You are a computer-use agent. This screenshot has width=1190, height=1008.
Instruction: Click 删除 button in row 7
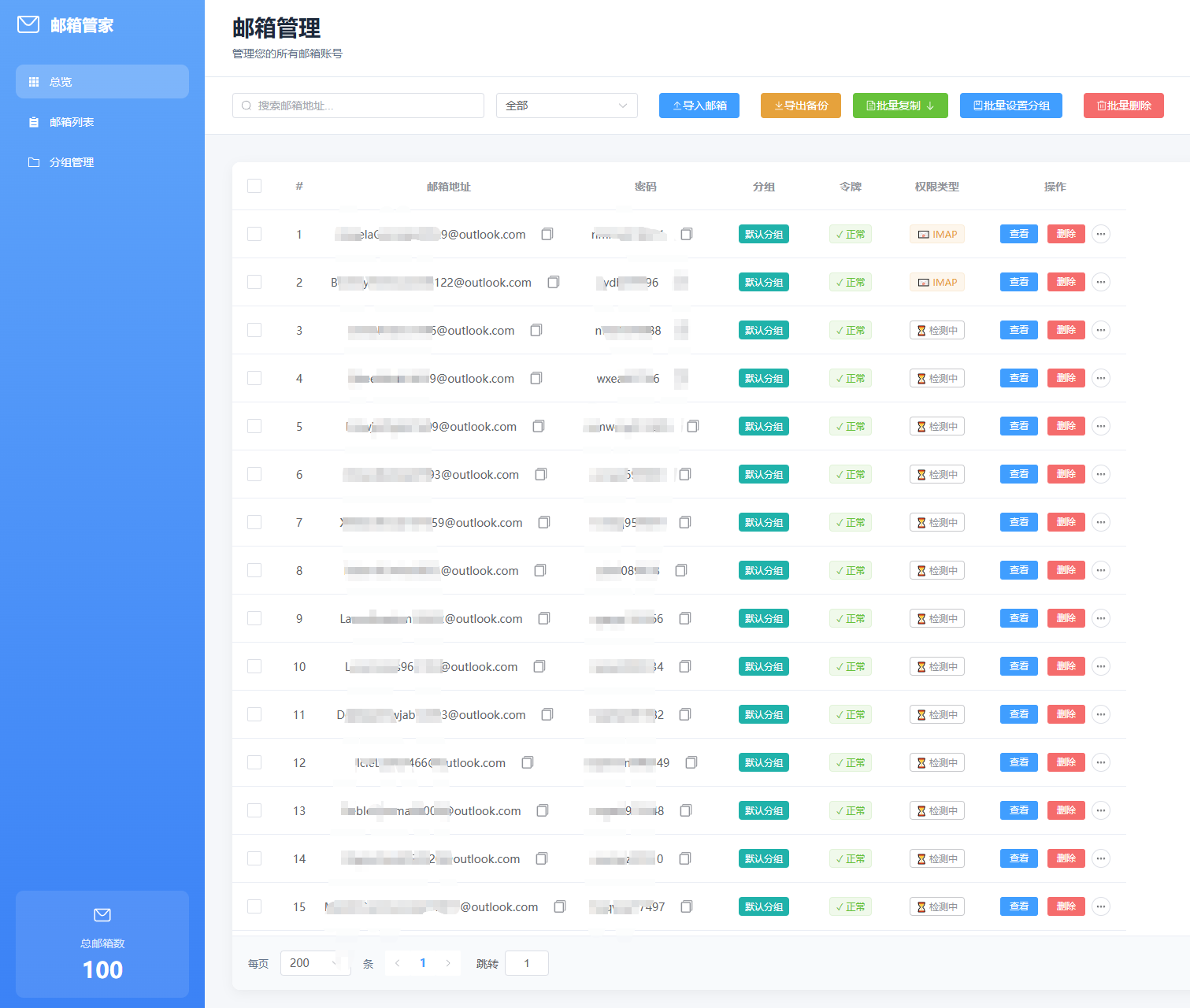[1066, 522]
